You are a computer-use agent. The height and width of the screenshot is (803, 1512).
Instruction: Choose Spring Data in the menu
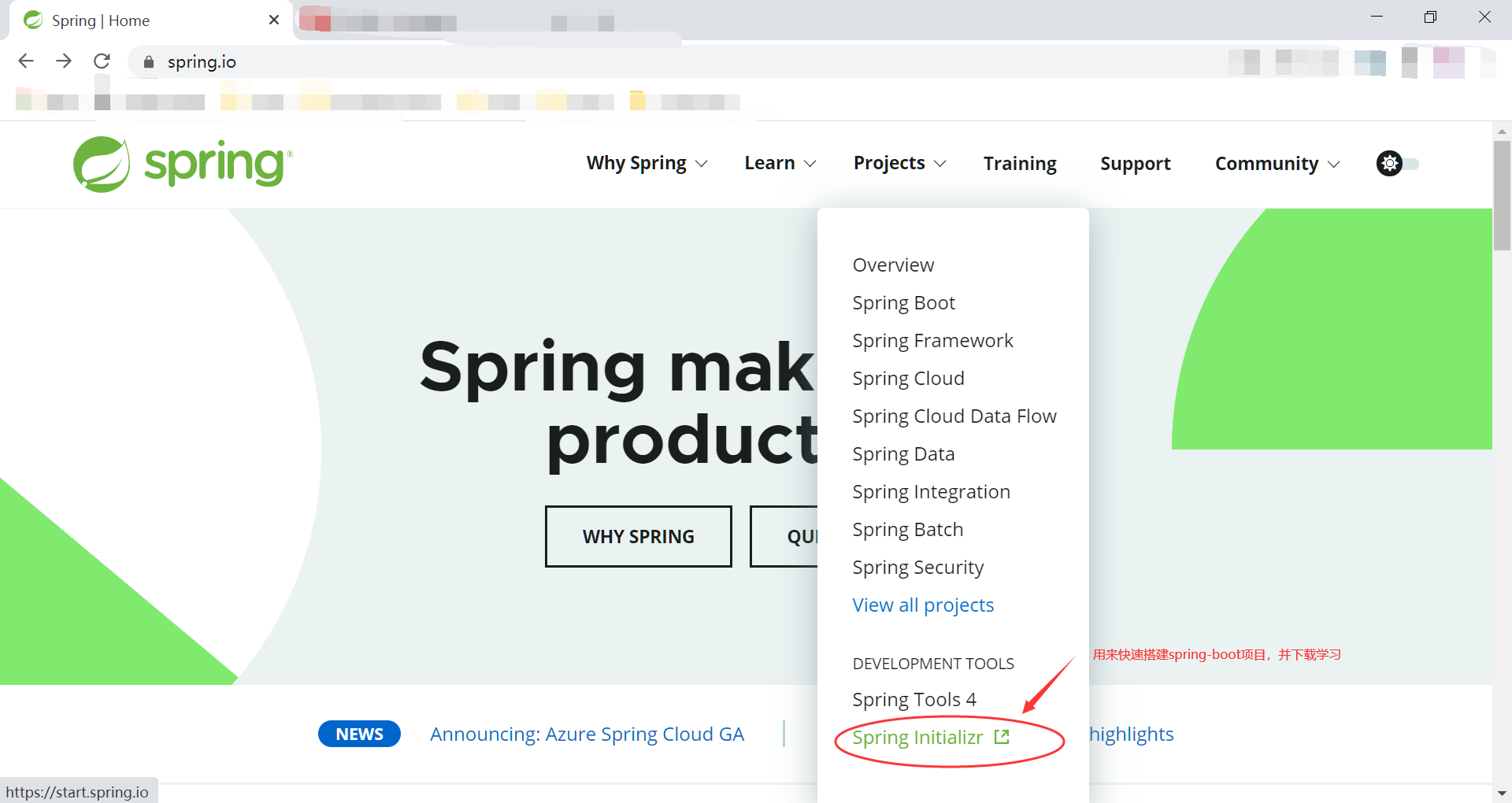[903, 454]
